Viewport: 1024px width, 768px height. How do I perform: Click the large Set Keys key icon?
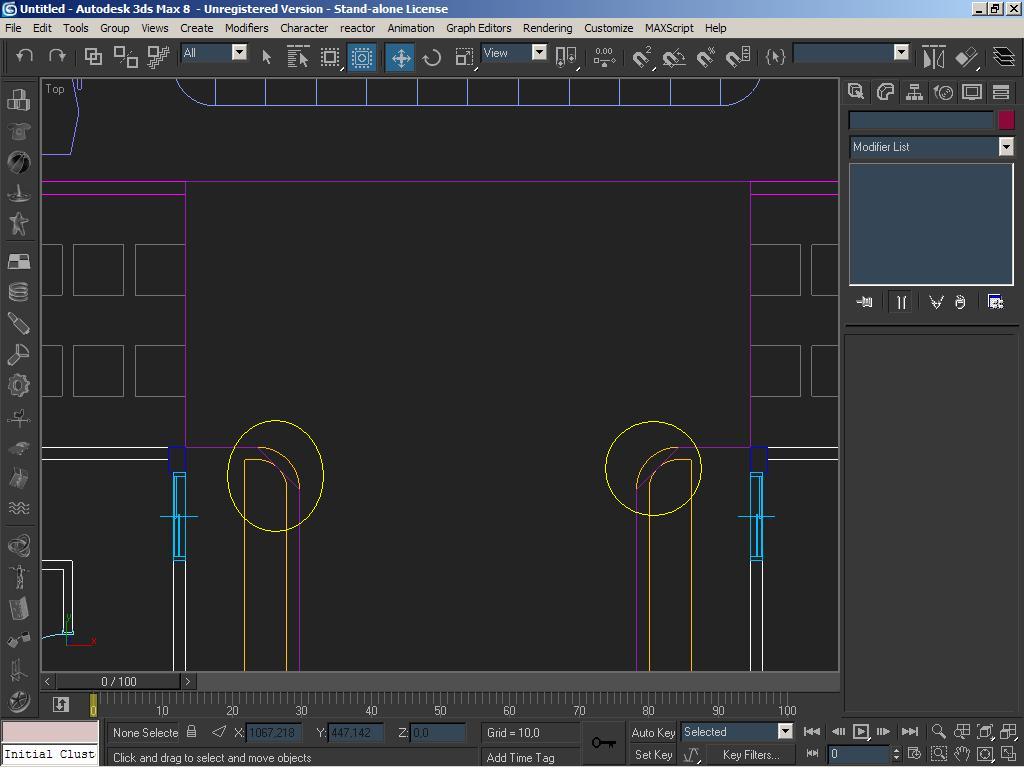coord(603,743)
